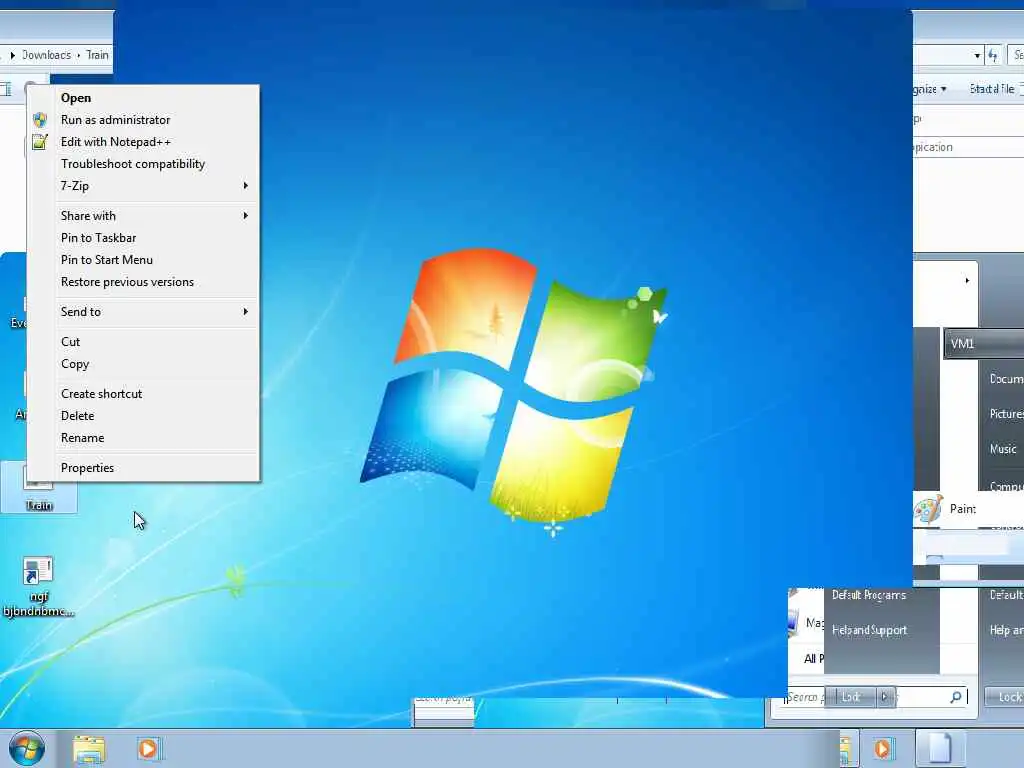Click the media player icon on the right taskbar
1024x768 pixels.
point(882,748)
